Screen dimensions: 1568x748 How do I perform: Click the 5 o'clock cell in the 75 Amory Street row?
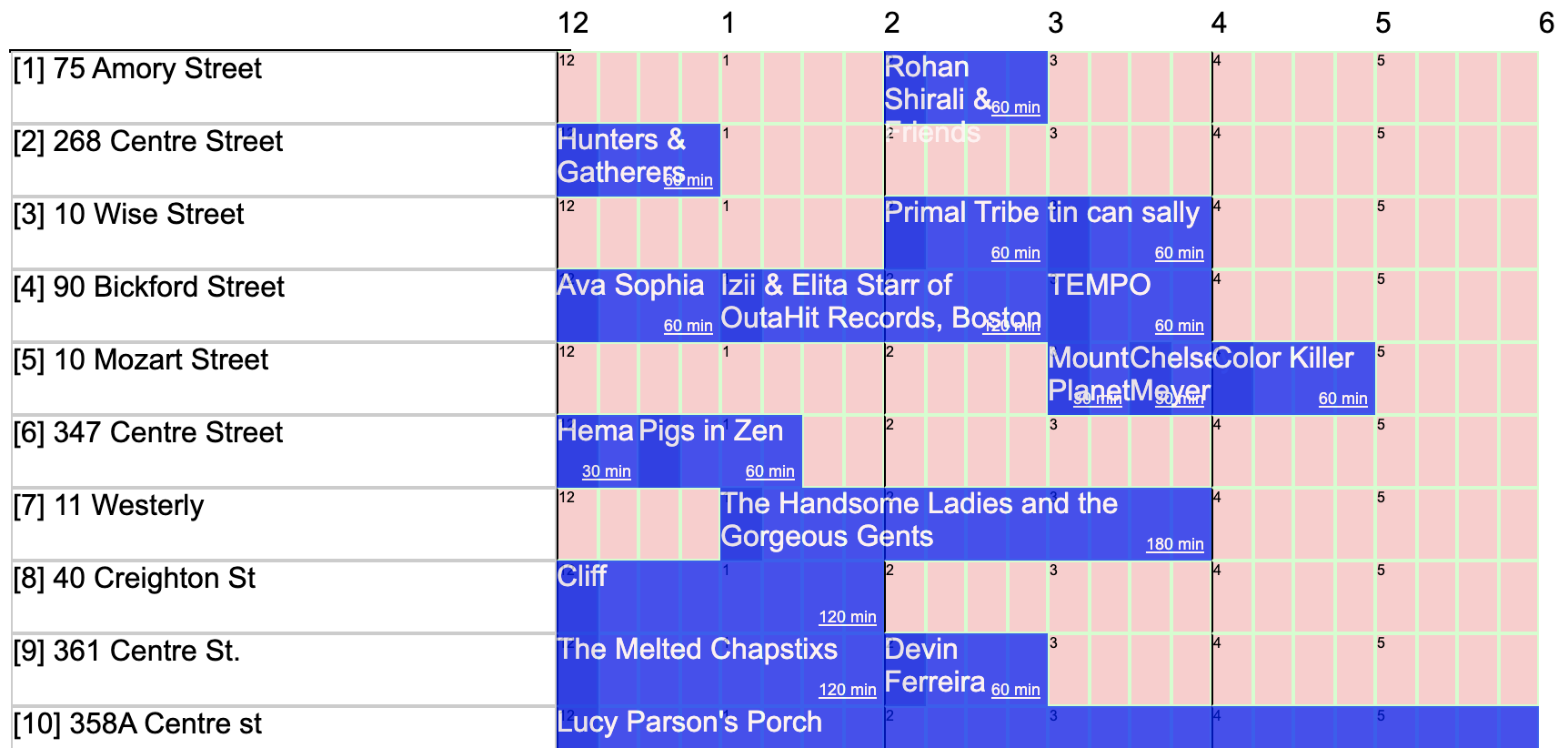click(x=1396, y=87)
